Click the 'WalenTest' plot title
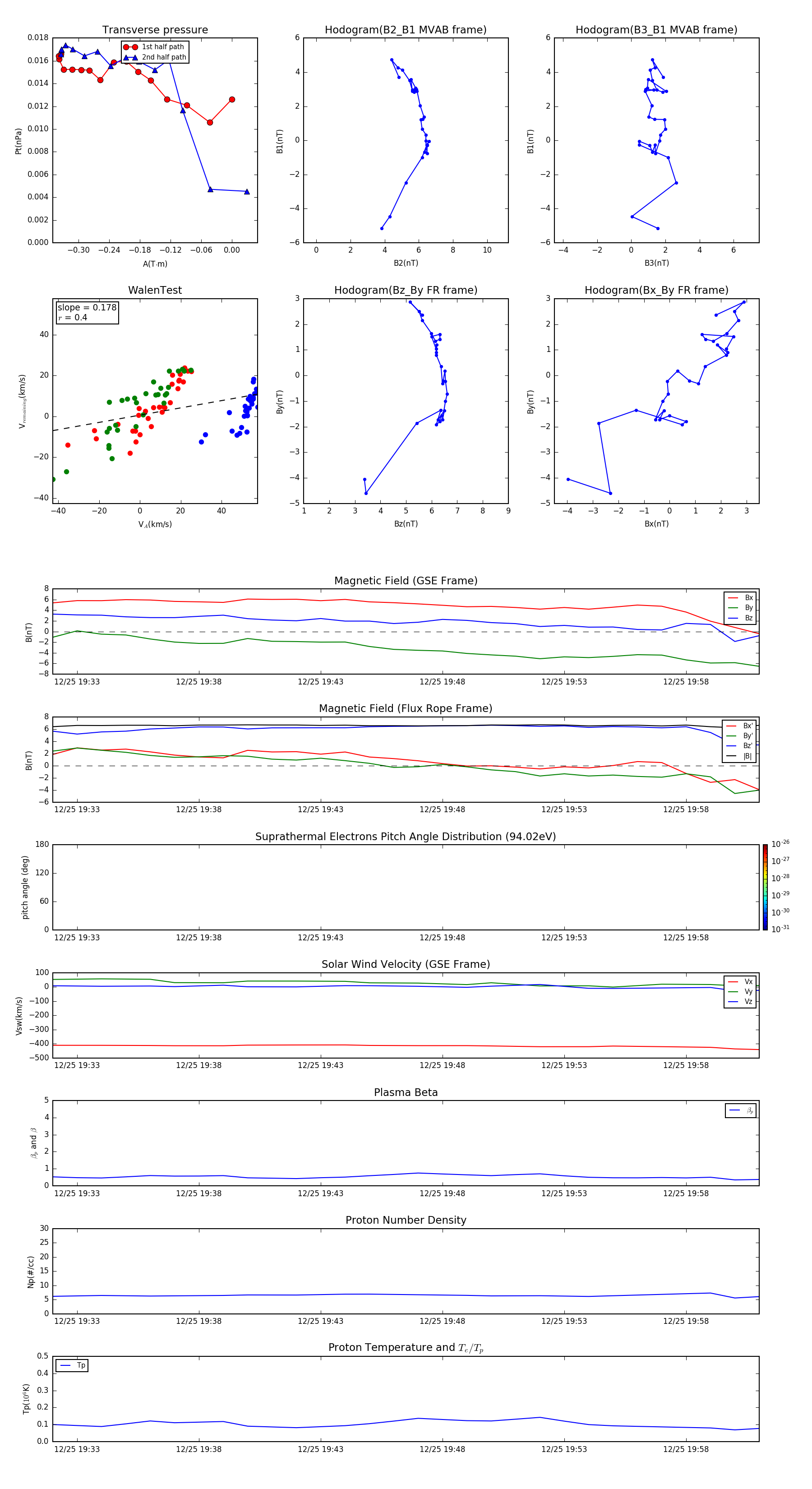 click(x=155, y=290)
